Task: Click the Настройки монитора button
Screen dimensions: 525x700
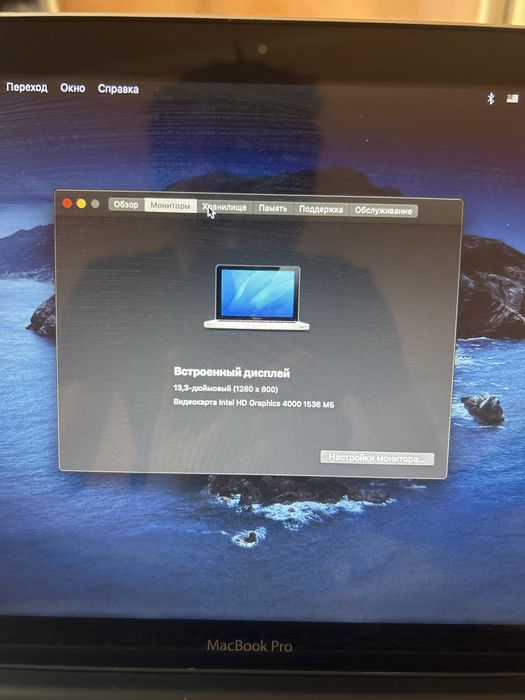Action: [x=377, y=458]
